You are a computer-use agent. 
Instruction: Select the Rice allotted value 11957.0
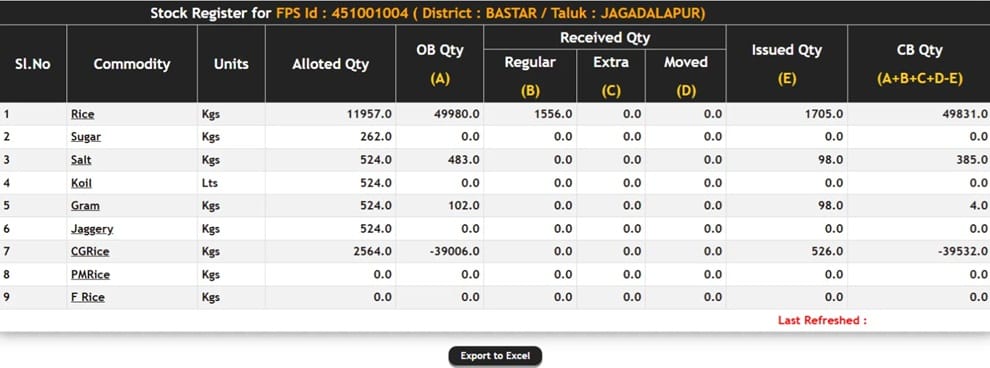point(369,114)
